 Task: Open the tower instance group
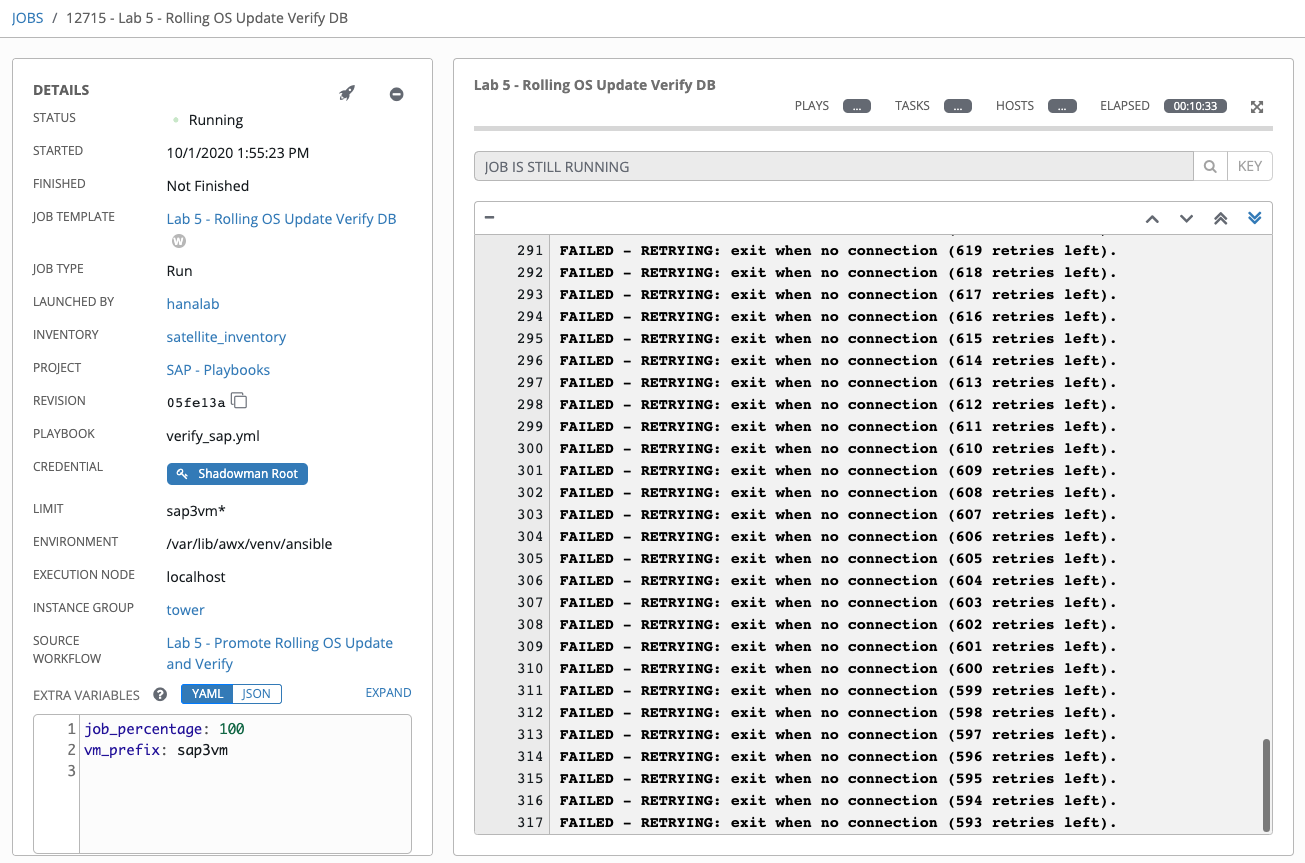[x=185, y=610]
